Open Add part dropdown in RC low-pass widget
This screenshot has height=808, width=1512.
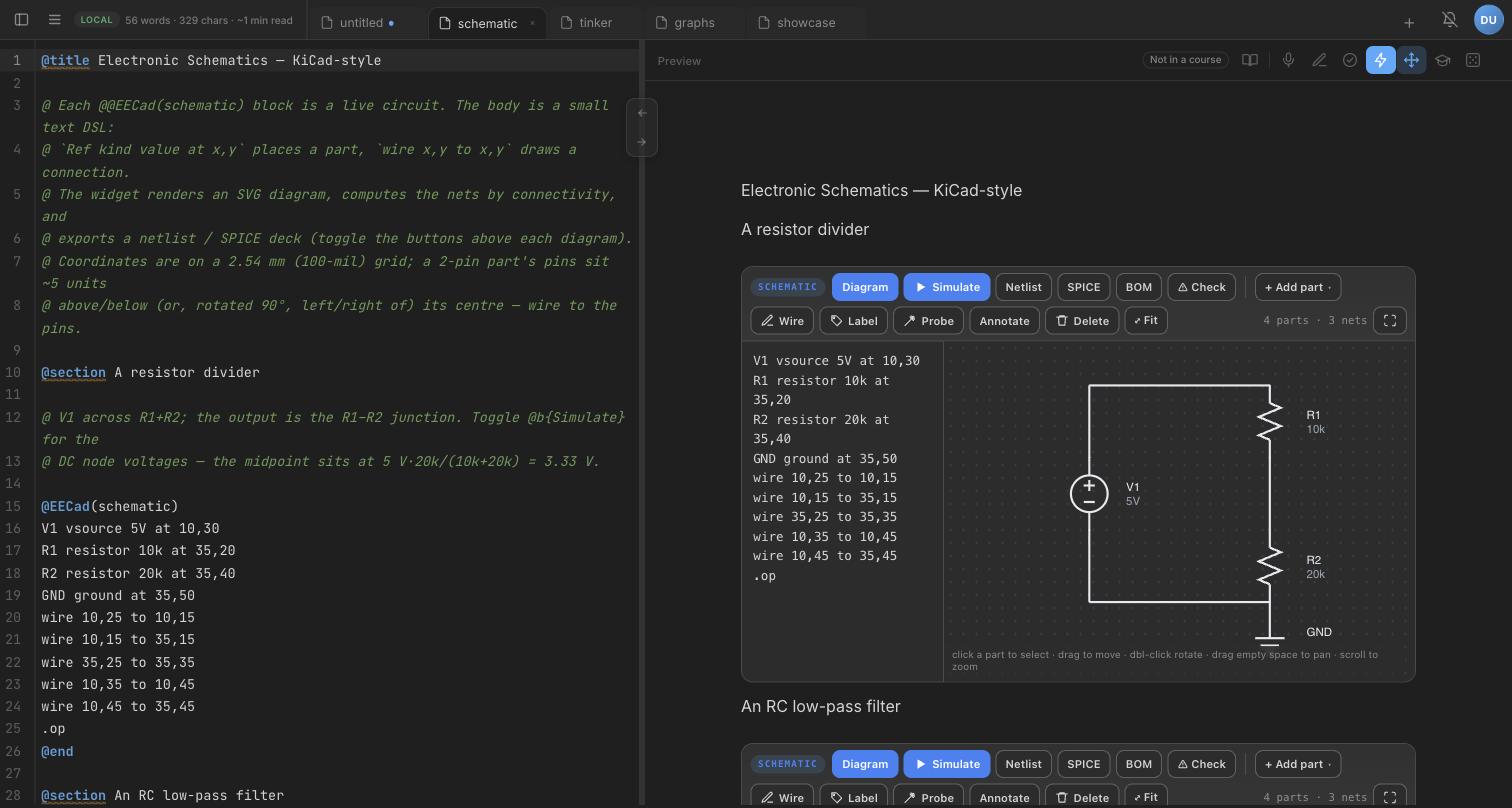click(1298, 764)
